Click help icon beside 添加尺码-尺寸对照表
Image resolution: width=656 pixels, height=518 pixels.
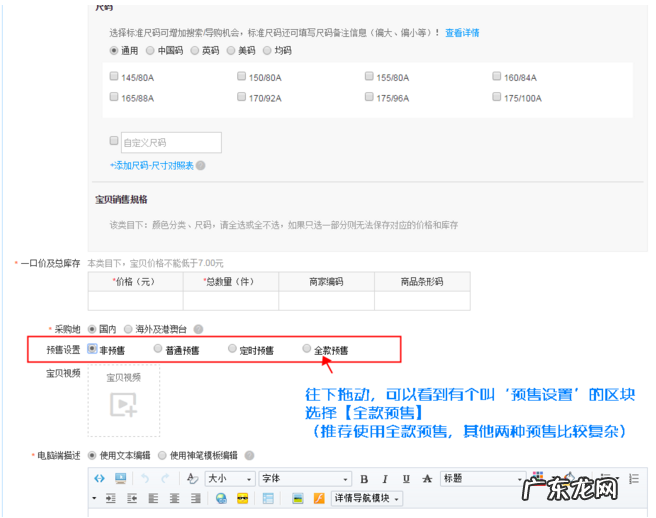201,166
